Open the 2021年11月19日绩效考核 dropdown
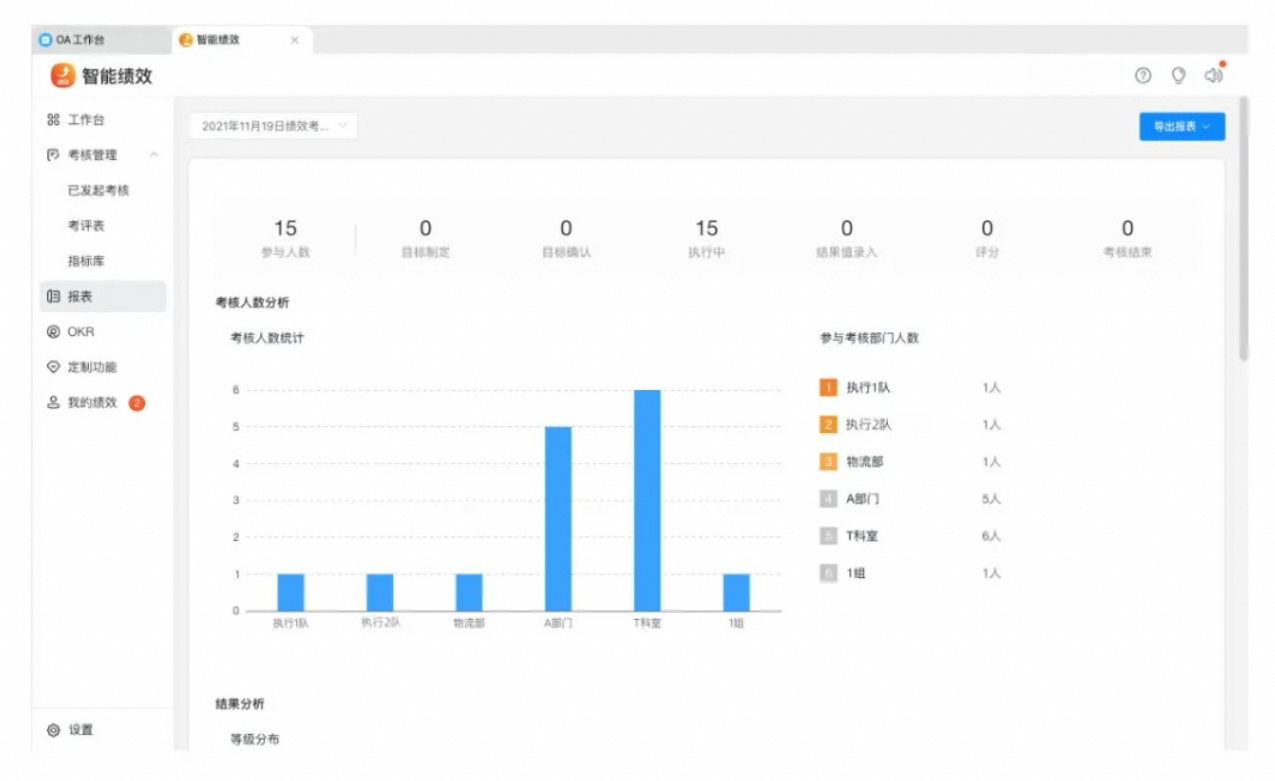 [x=273, y=126]
